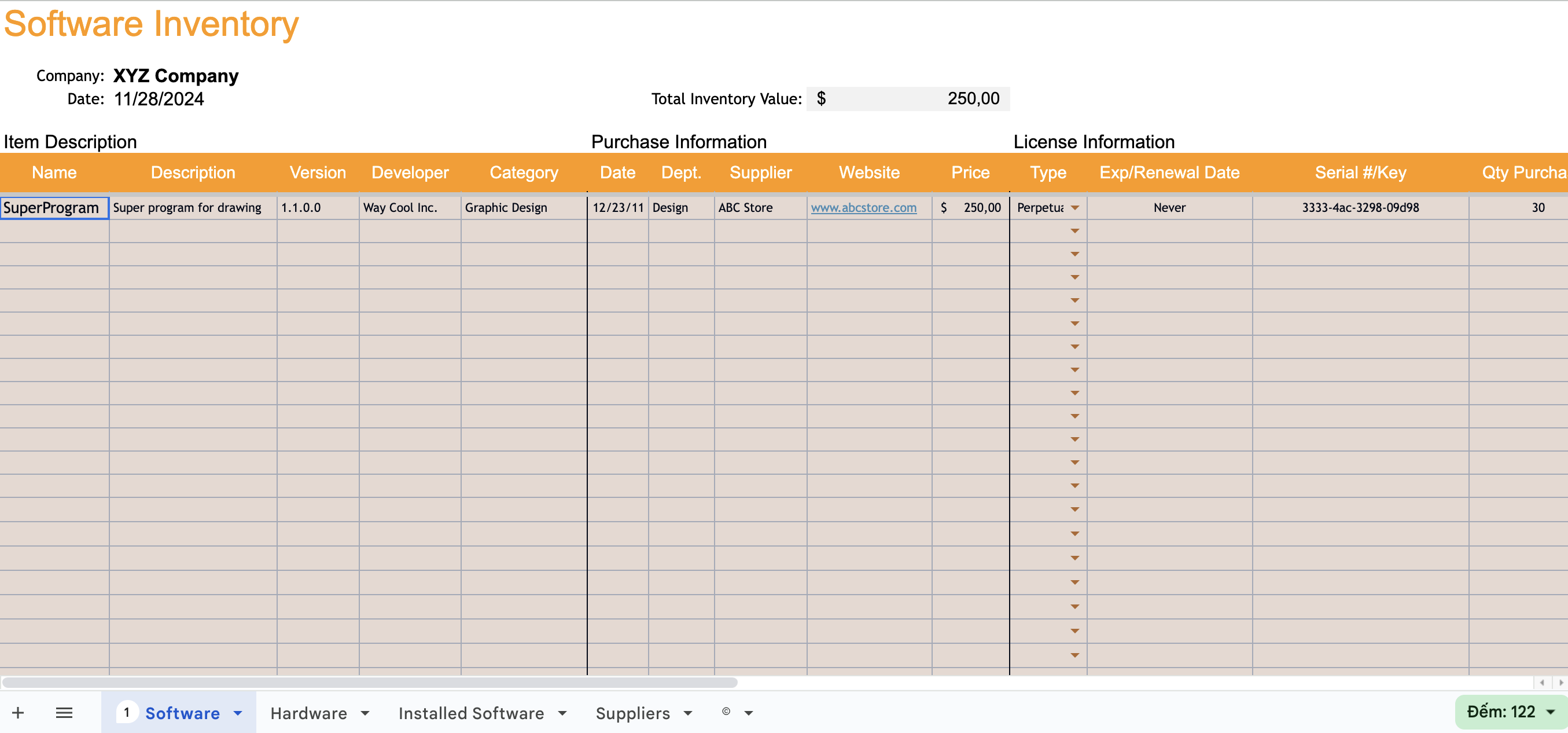
Task: Select the serial key 3333-4ac-3298-09d98 cell
Action: coord(1360,207)
